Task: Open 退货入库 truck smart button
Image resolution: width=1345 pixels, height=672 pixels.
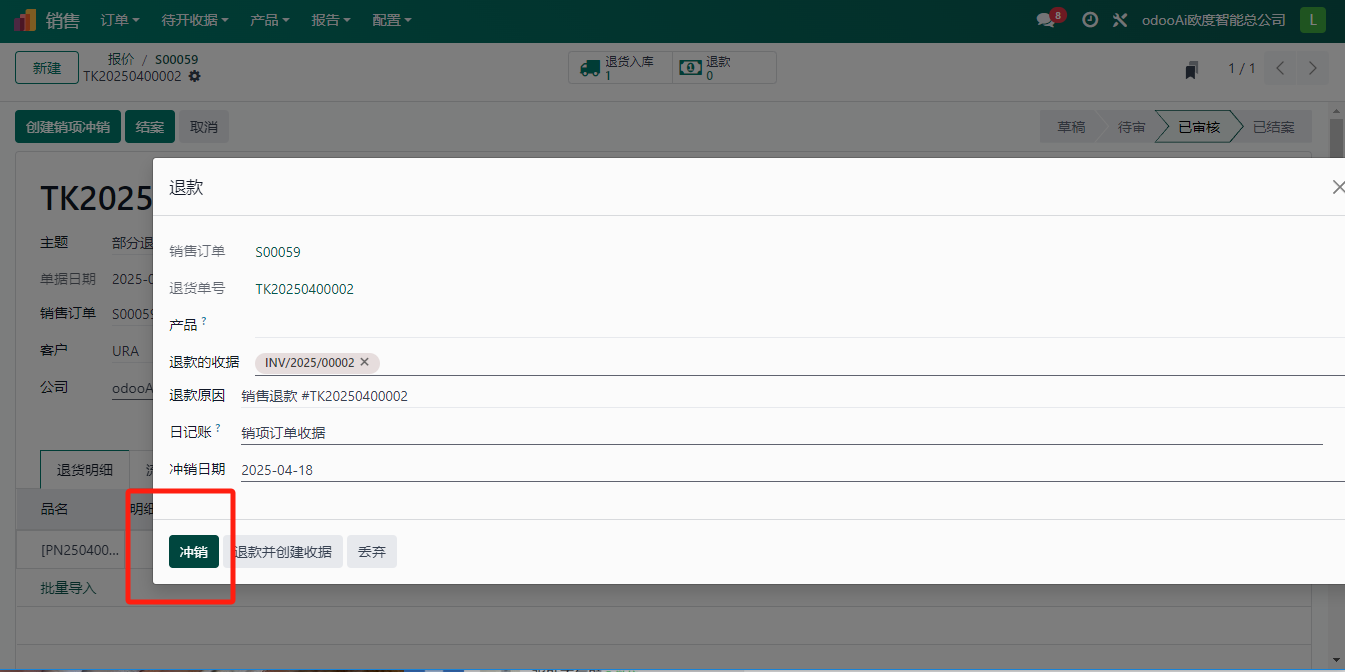Action: 621,68
